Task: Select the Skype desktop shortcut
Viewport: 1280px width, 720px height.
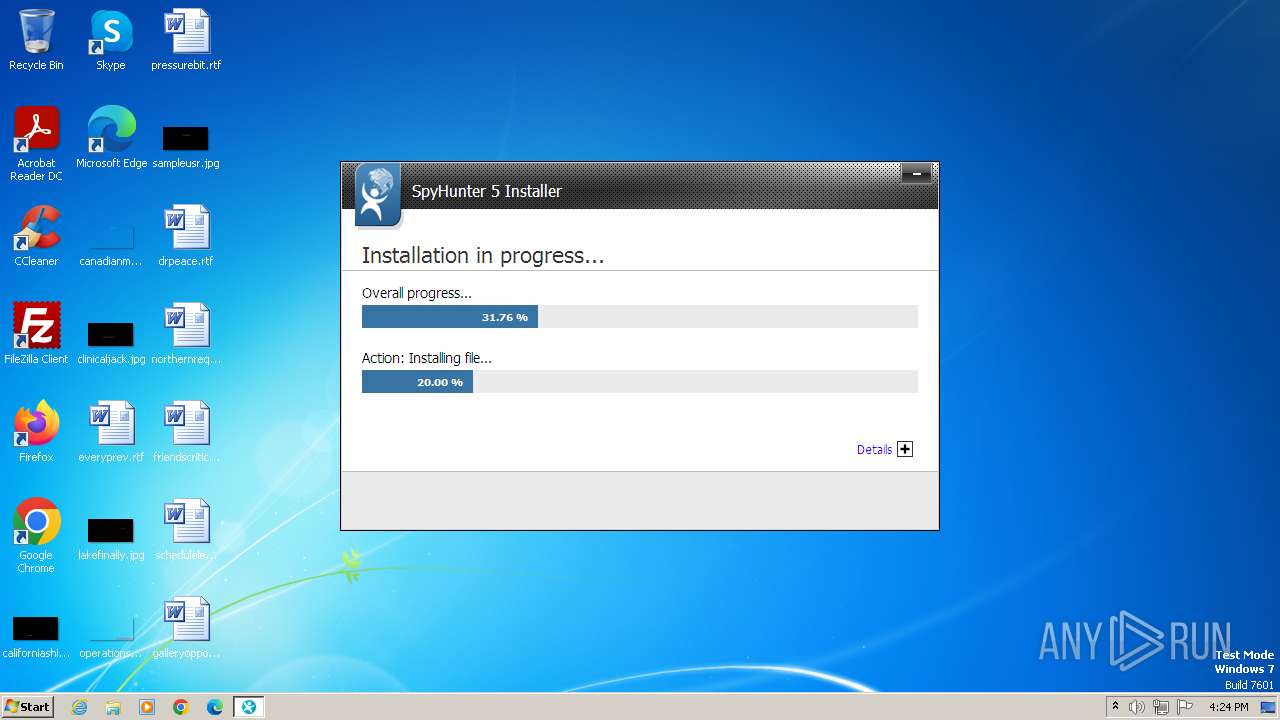Action: pos(110,40)
